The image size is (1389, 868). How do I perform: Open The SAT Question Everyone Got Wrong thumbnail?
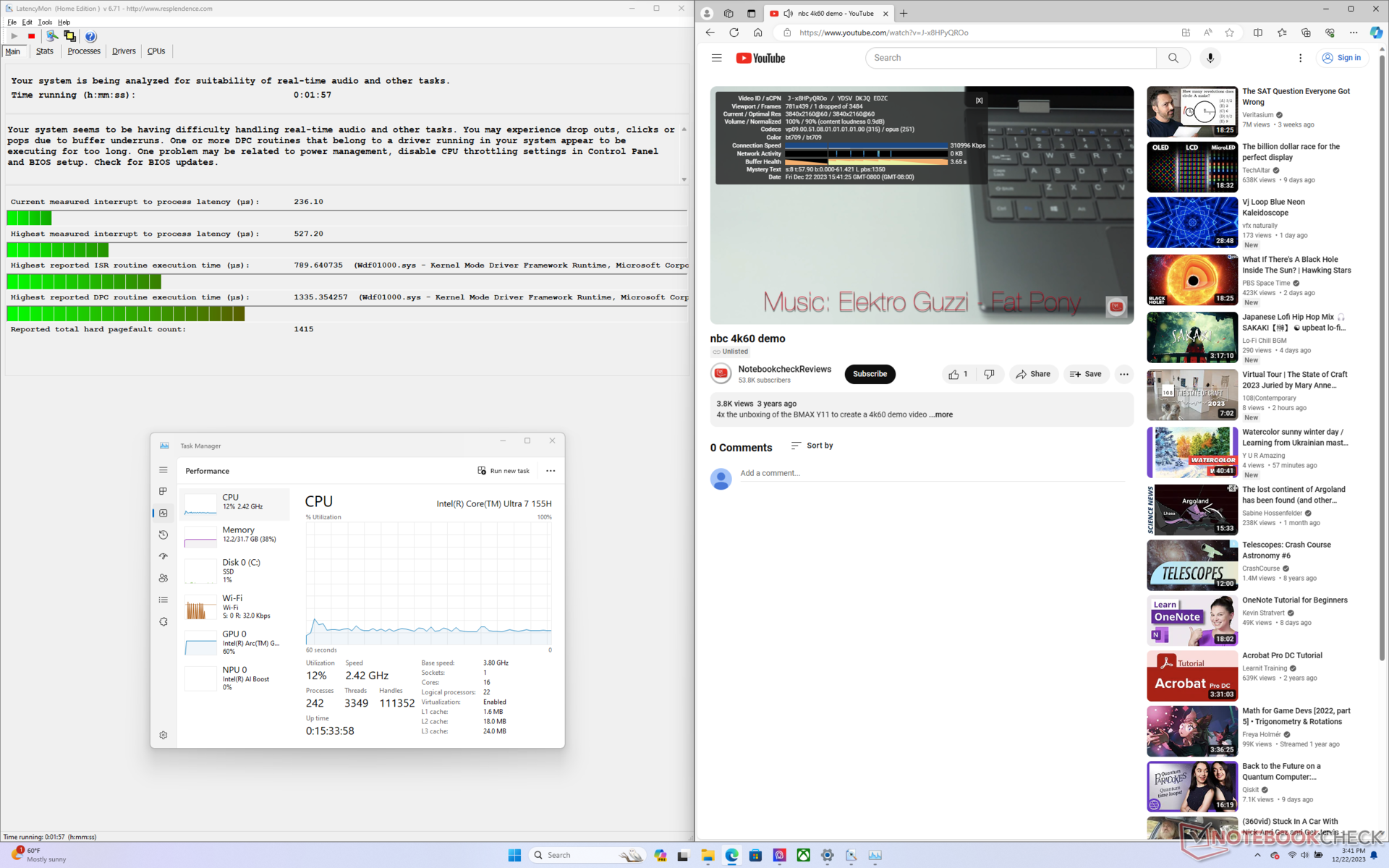tap(1192, 112)
